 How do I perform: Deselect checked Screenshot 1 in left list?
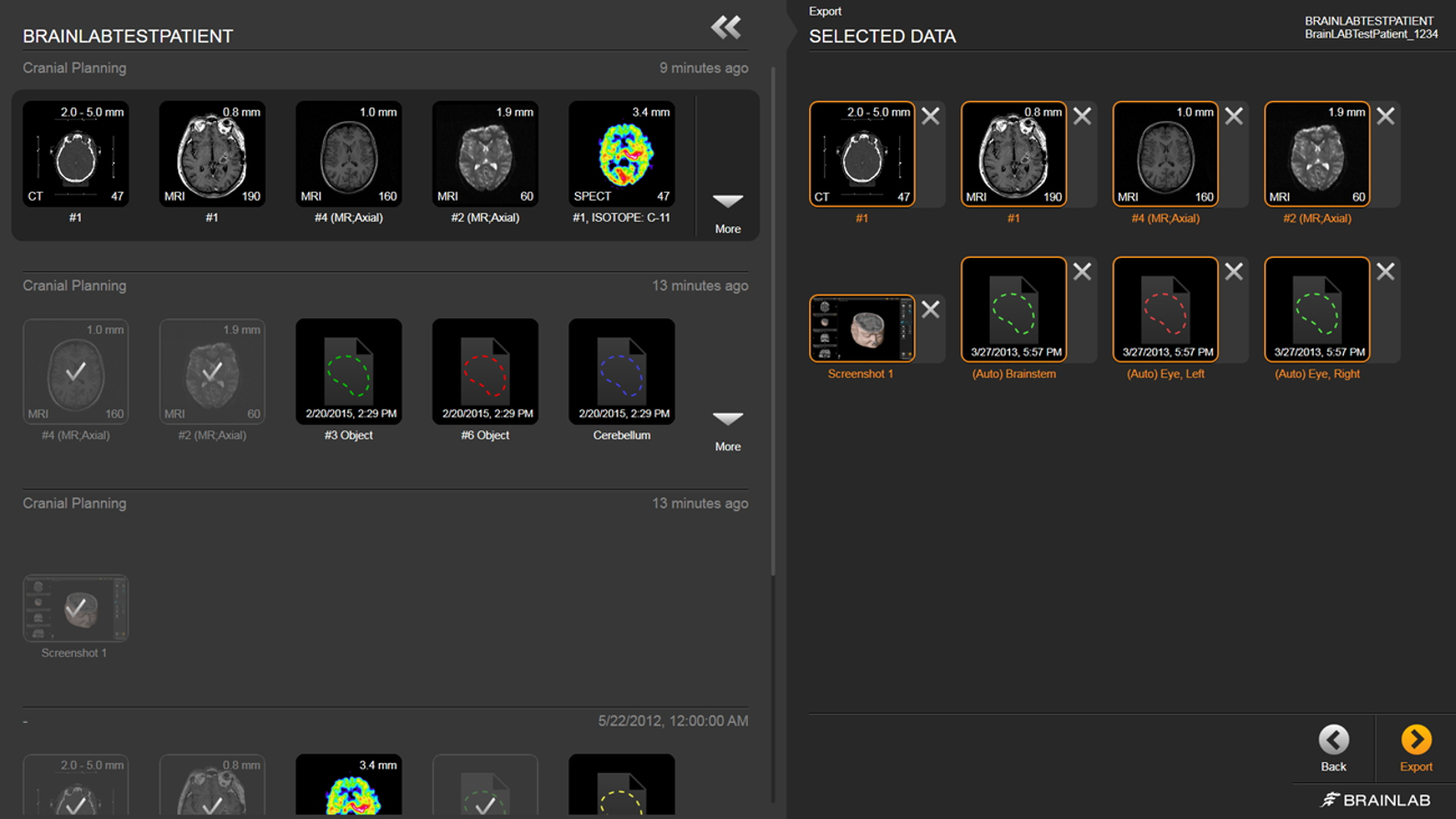(75, 608)
